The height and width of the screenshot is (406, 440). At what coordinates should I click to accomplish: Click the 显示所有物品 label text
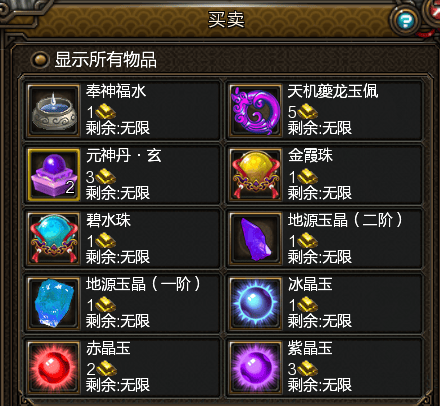click(106, 60)
